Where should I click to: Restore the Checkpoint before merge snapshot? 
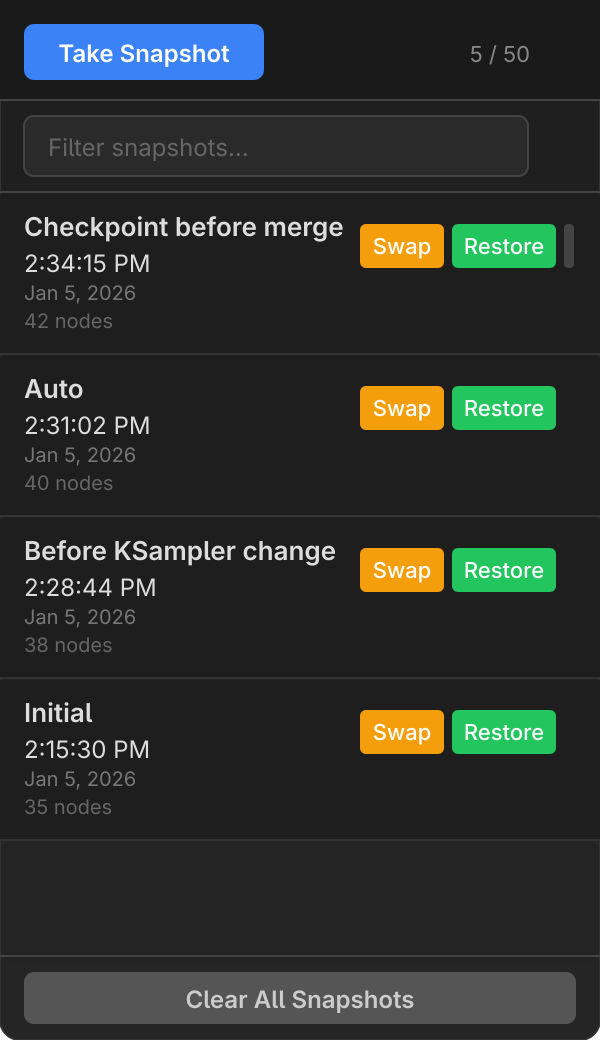[x=503, y=246]
